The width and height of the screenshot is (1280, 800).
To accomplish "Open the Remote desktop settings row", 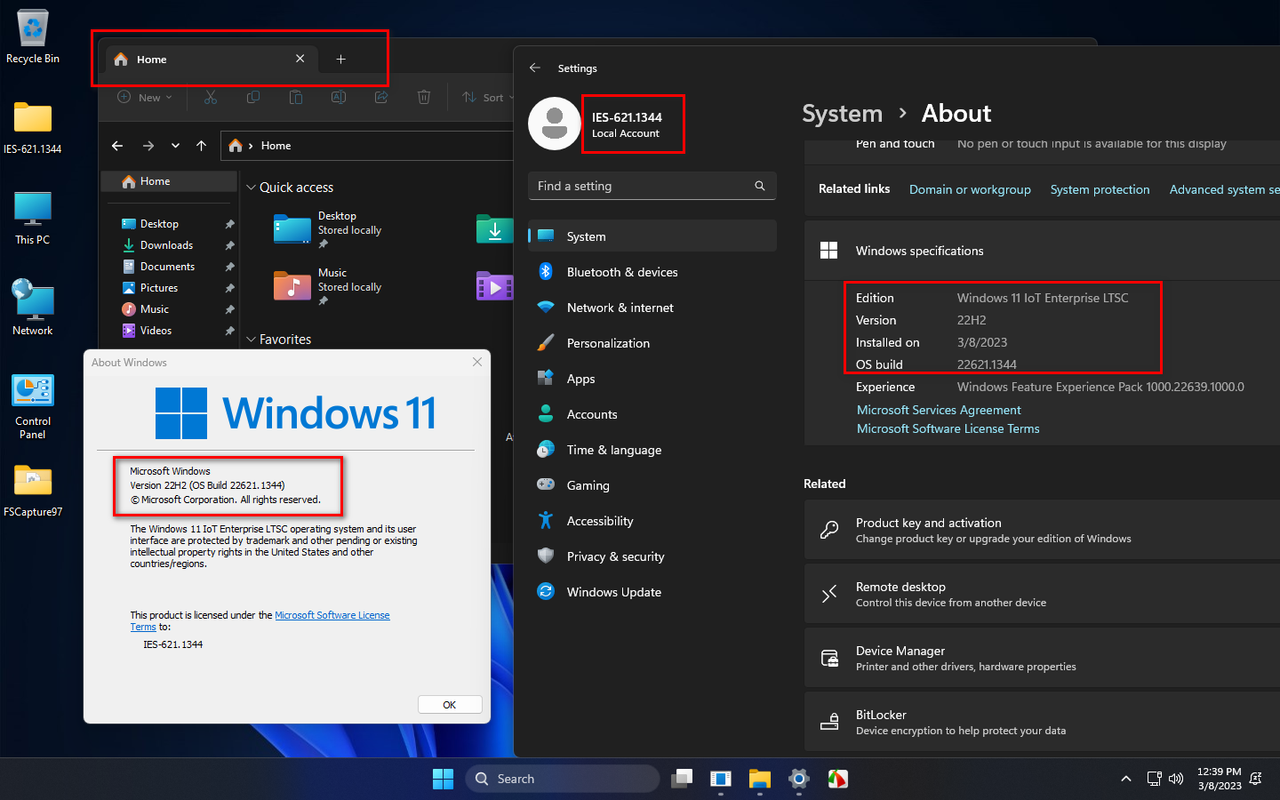I will [x=1042, y=594].
